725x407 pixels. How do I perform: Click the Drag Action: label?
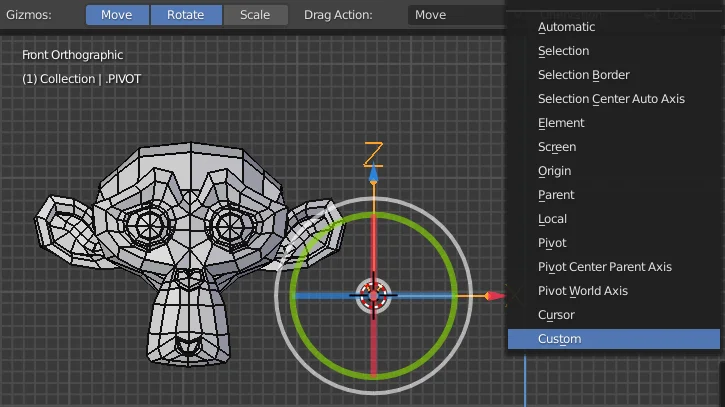click(338, 15)
